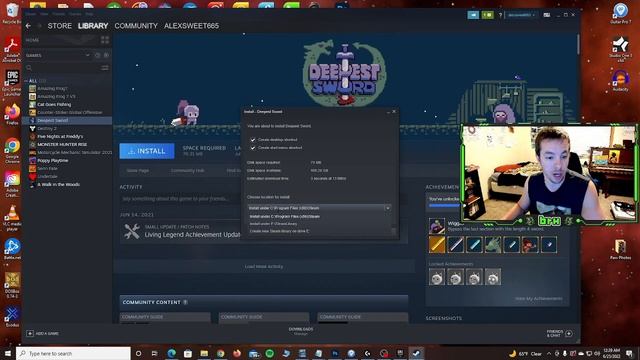The width and height of the screenshot is (640, 360).
Task: Select A Walk in the Woods
Action: tap(58, 184)
